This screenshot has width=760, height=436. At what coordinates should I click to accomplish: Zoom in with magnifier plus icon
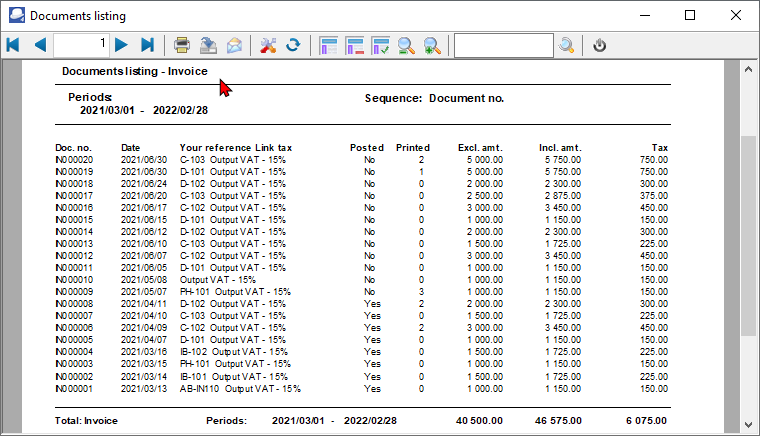click(432, 46)
